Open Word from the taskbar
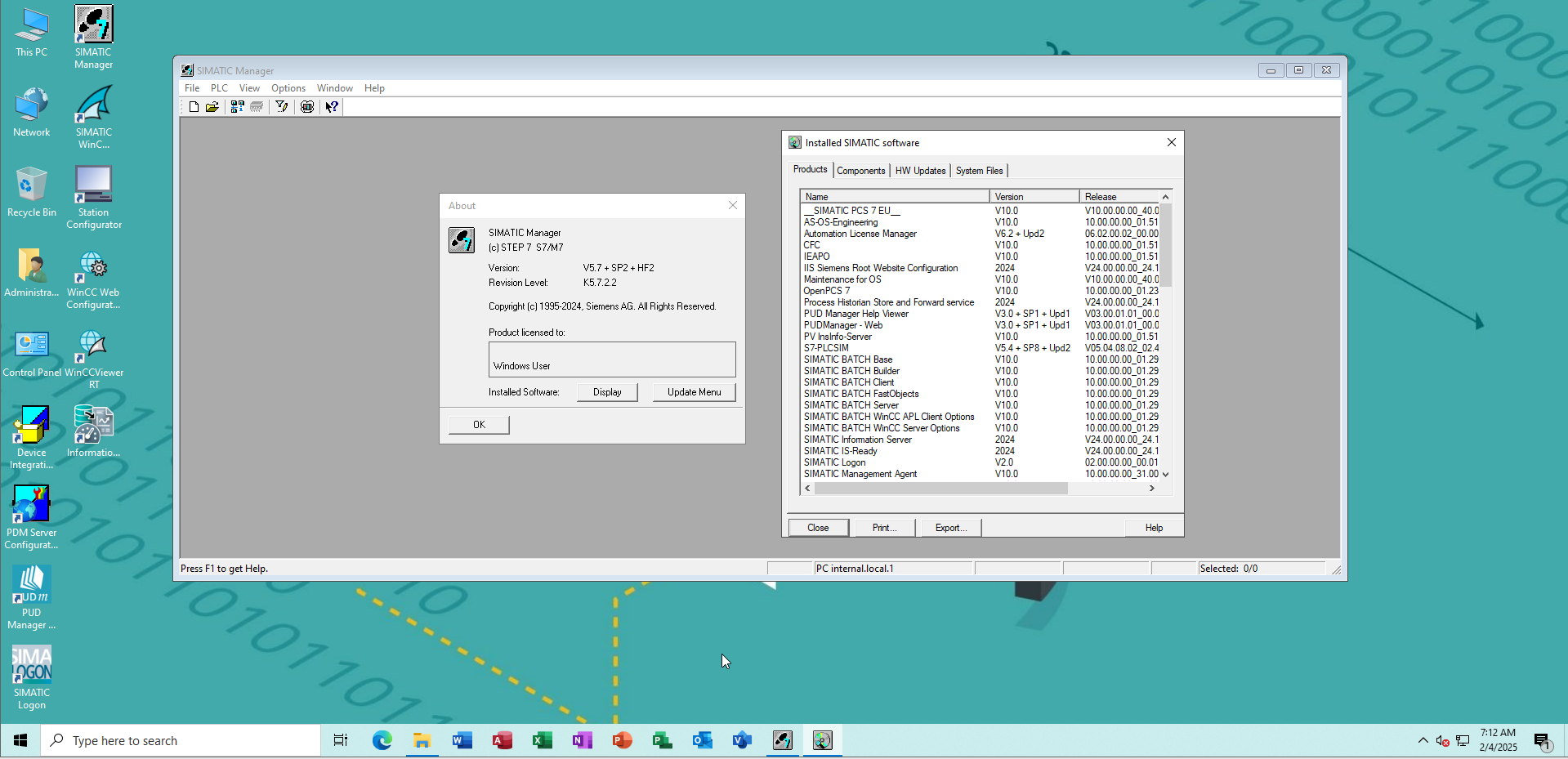This screenshot has height=759, width=1568. (462, 740)
